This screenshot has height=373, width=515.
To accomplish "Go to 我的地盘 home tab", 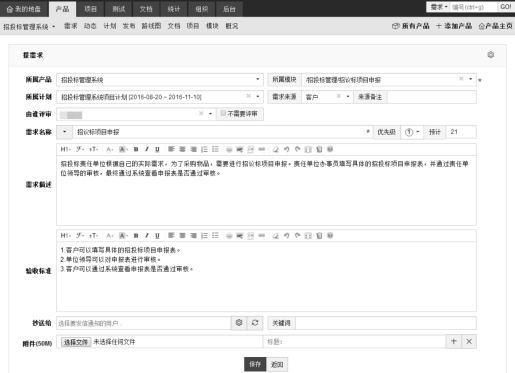I will coord(24,9).
